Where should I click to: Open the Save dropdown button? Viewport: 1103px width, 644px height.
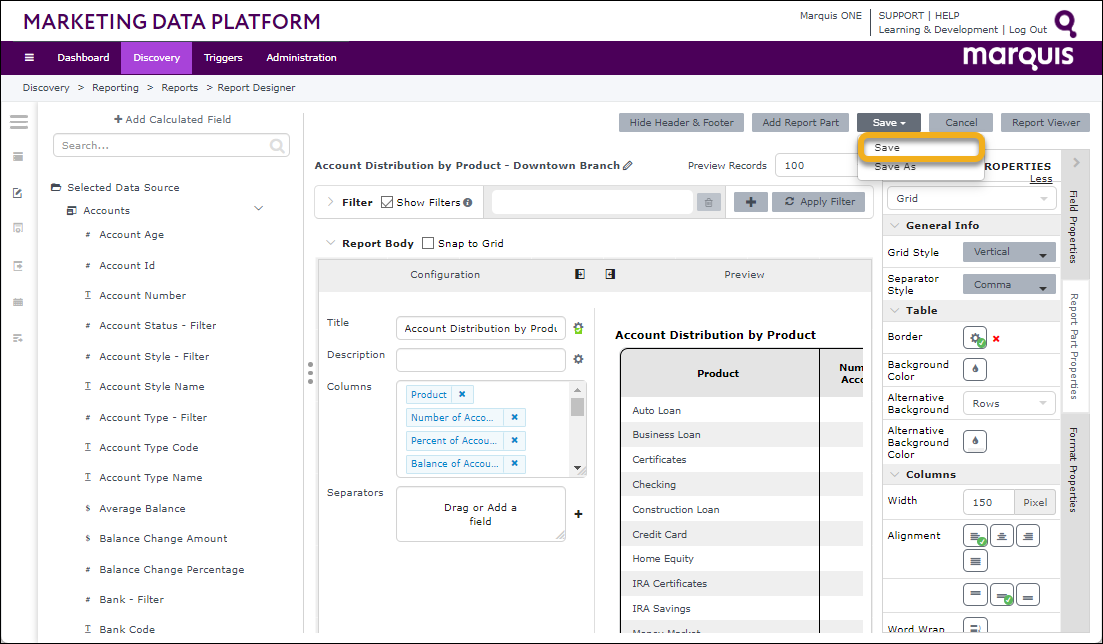[889, 122]
